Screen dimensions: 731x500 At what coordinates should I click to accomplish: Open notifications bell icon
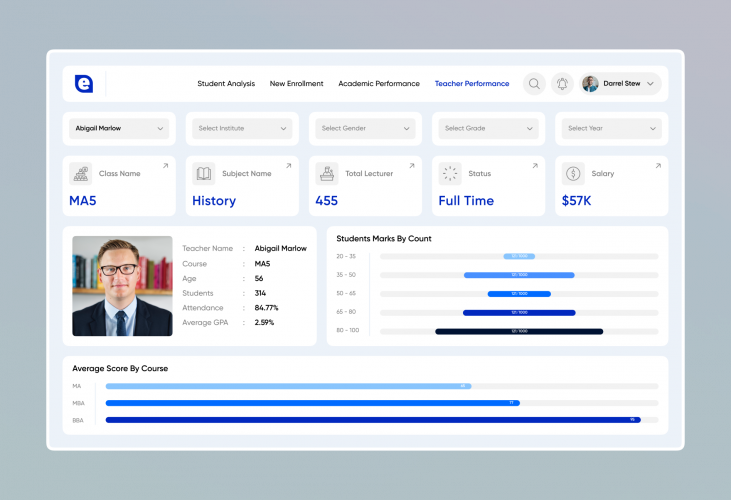point(562,84)
